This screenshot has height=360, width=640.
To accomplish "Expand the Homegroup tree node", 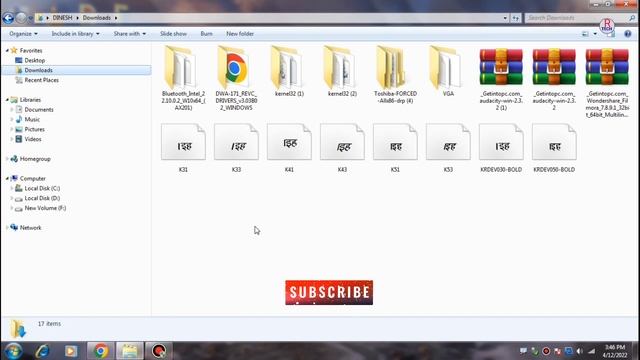I will [x=7, y=159].
